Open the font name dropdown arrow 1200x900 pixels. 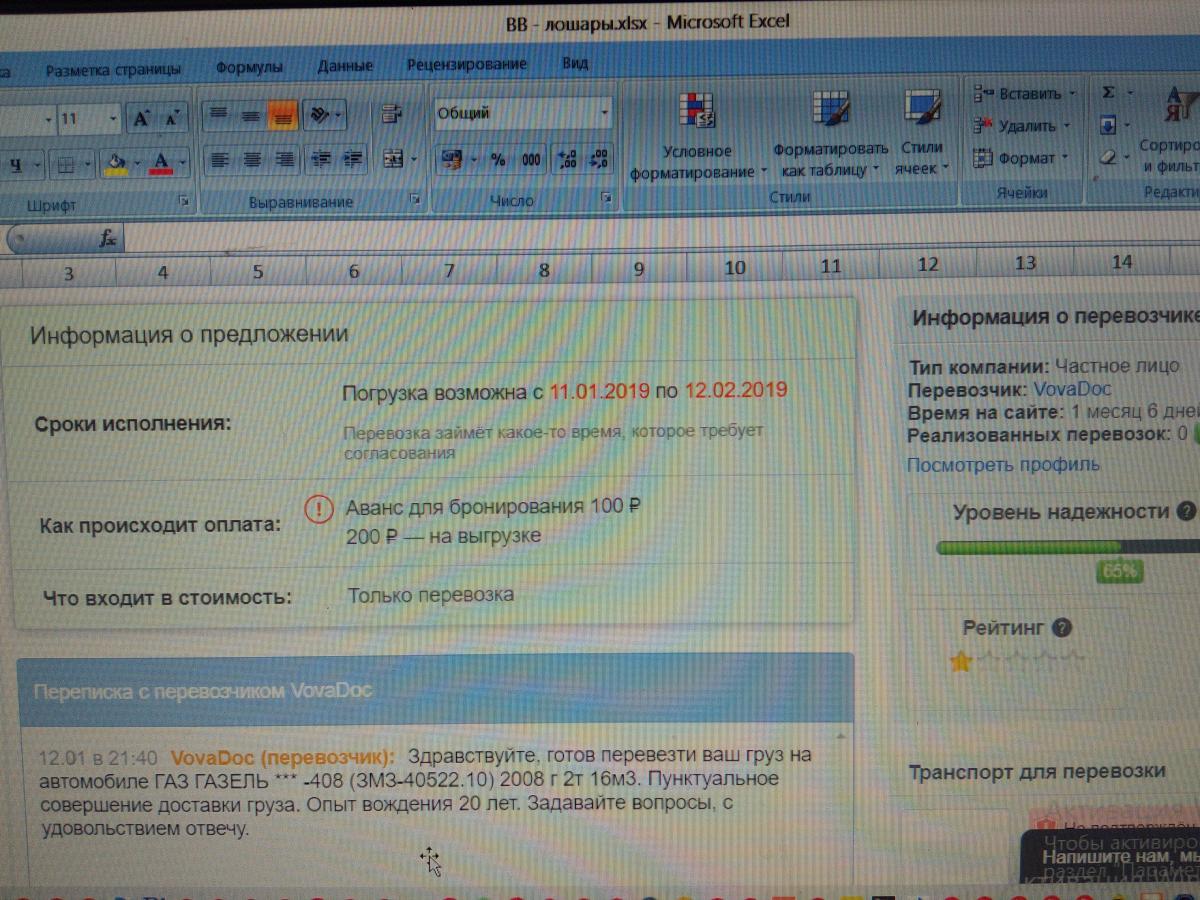[x=48, y=120]
